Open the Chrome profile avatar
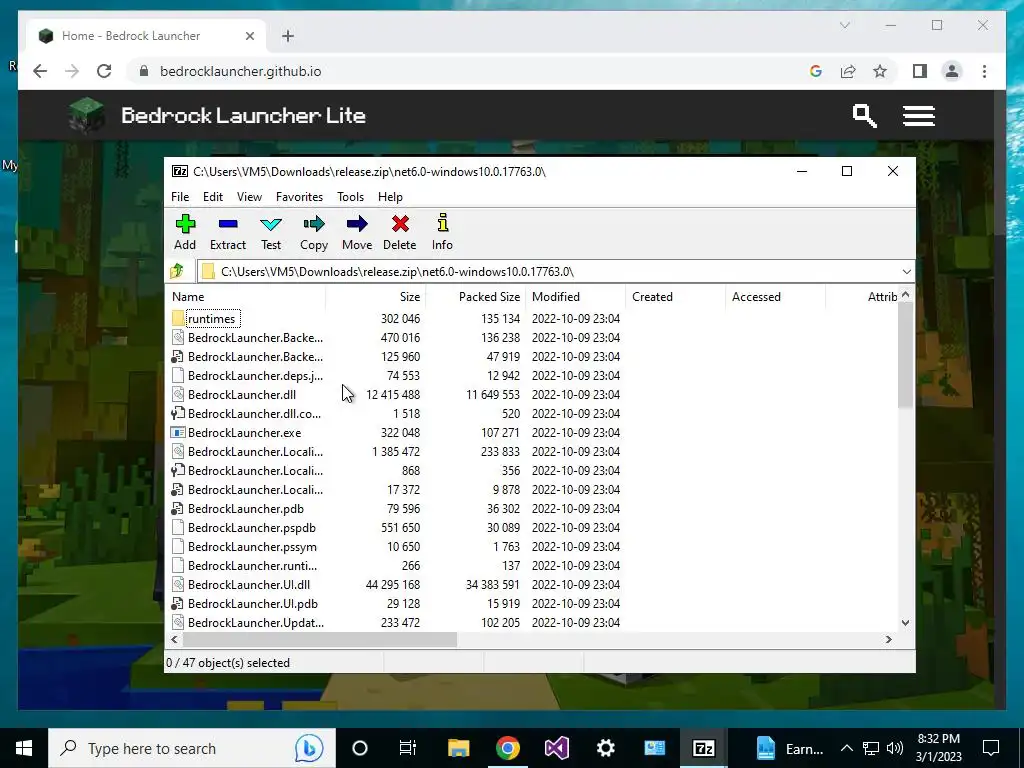The image size is (1024, 768). pos(952,71)
